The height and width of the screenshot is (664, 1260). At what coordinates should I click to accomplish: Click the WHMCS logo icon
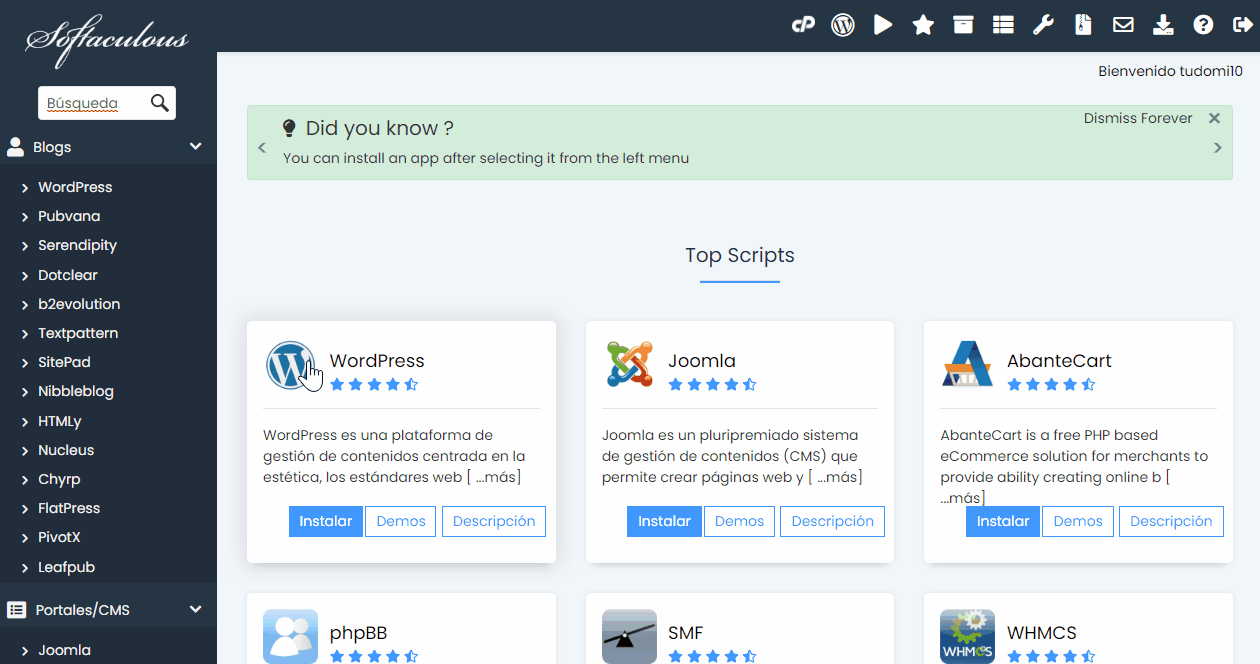coord(967,637)
